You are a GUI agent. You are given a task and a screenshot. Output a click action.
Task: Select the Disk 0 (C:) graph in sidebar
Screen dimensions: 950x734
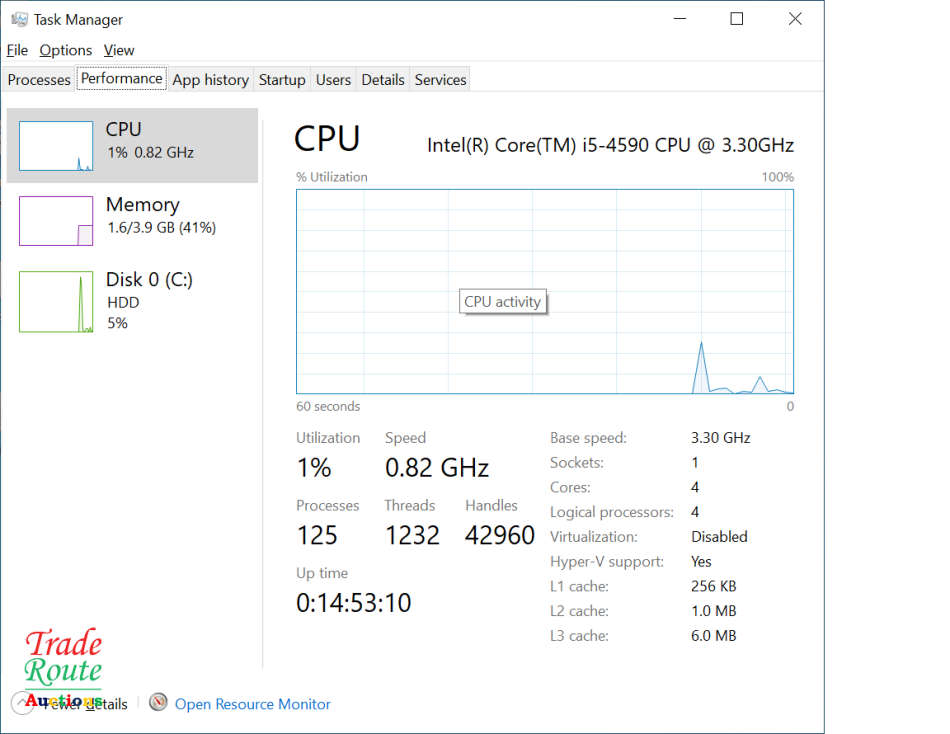click(55, 300)
